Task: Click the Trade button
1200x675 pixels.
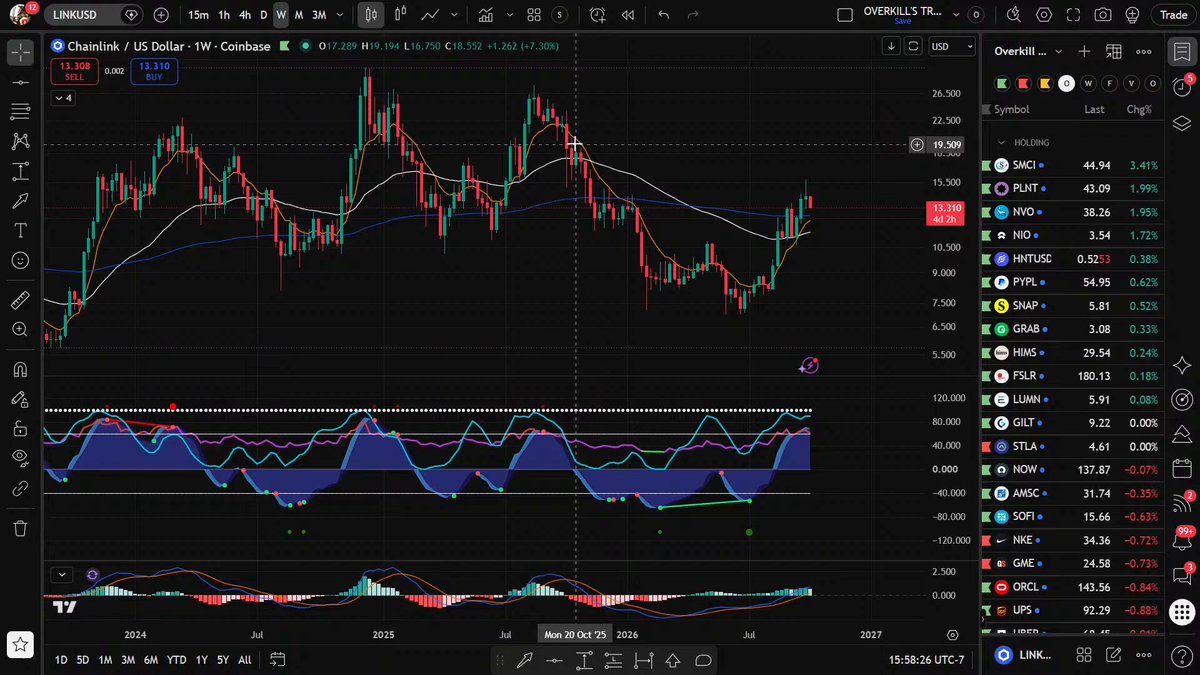Action: [1172, 15]
